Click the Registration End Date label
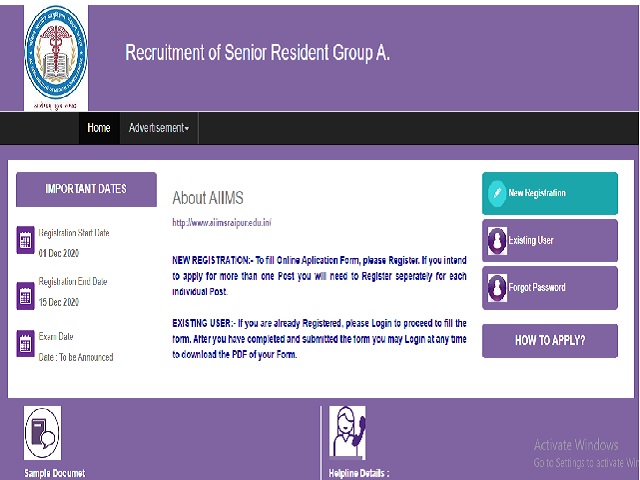Screen dimensions: 640x480 click(73, 281)
